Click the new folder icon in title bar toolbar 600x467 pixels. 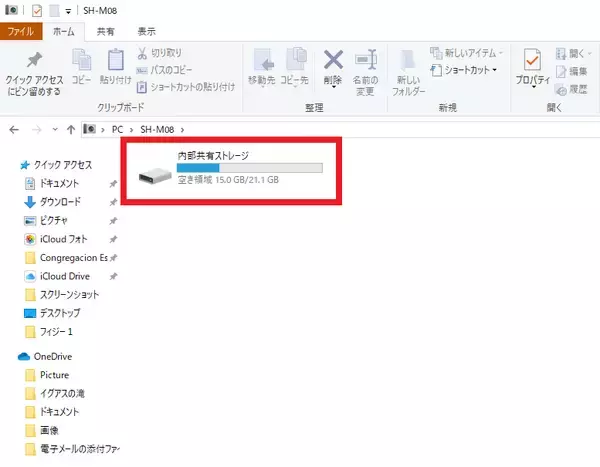[x=54, y=11]
